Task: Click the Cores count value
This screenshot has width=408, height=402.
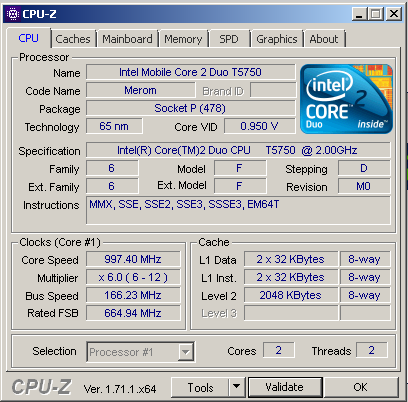Action: [279, 350]
